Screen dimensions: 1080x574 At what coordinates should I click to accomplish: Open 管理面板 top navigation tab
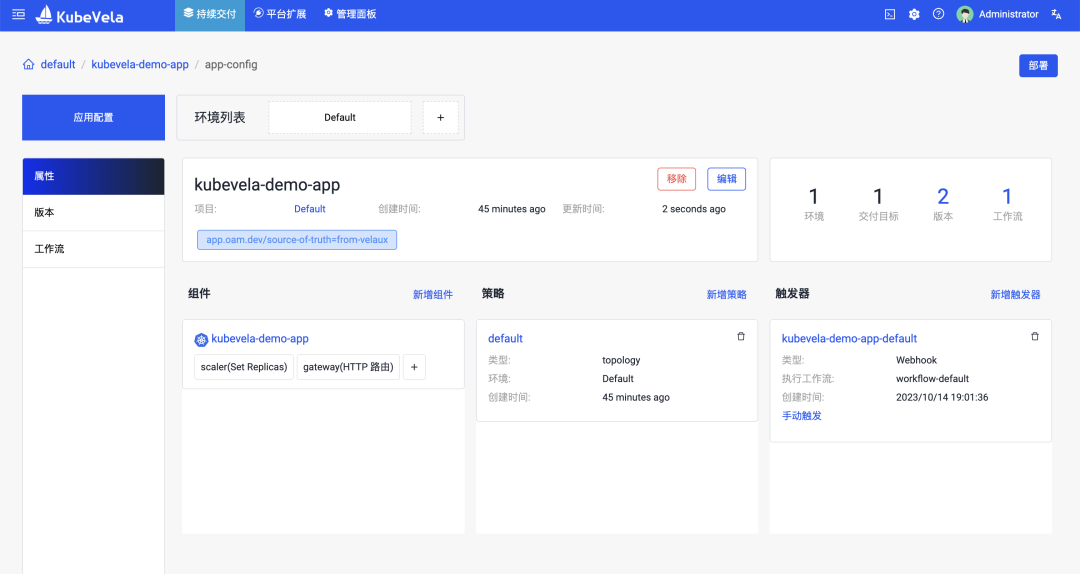tap(350, 14)
